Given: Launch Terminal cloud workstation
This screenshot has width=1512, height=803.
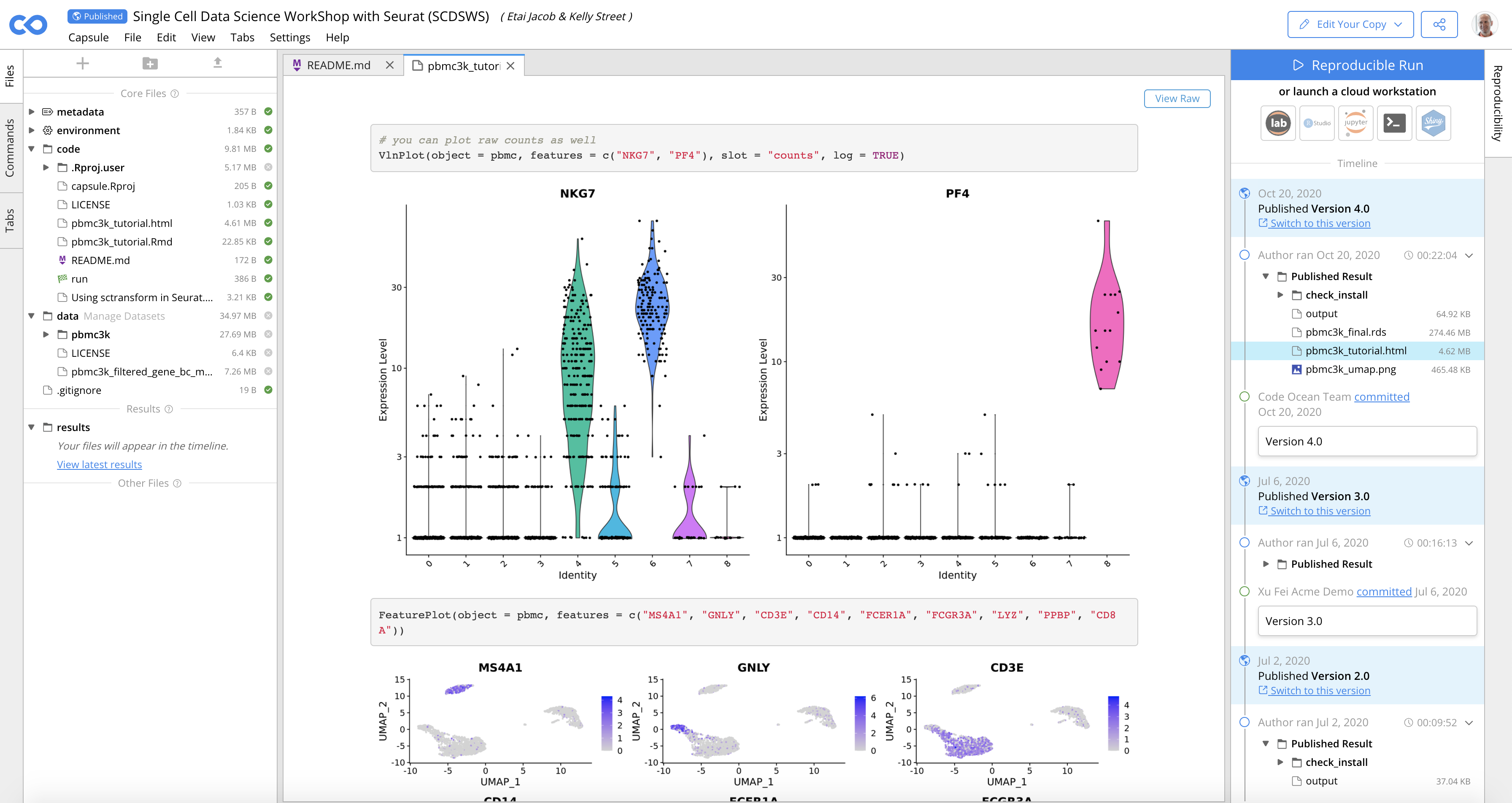Looking at the screenshot, I should (x=1394, y=123).
